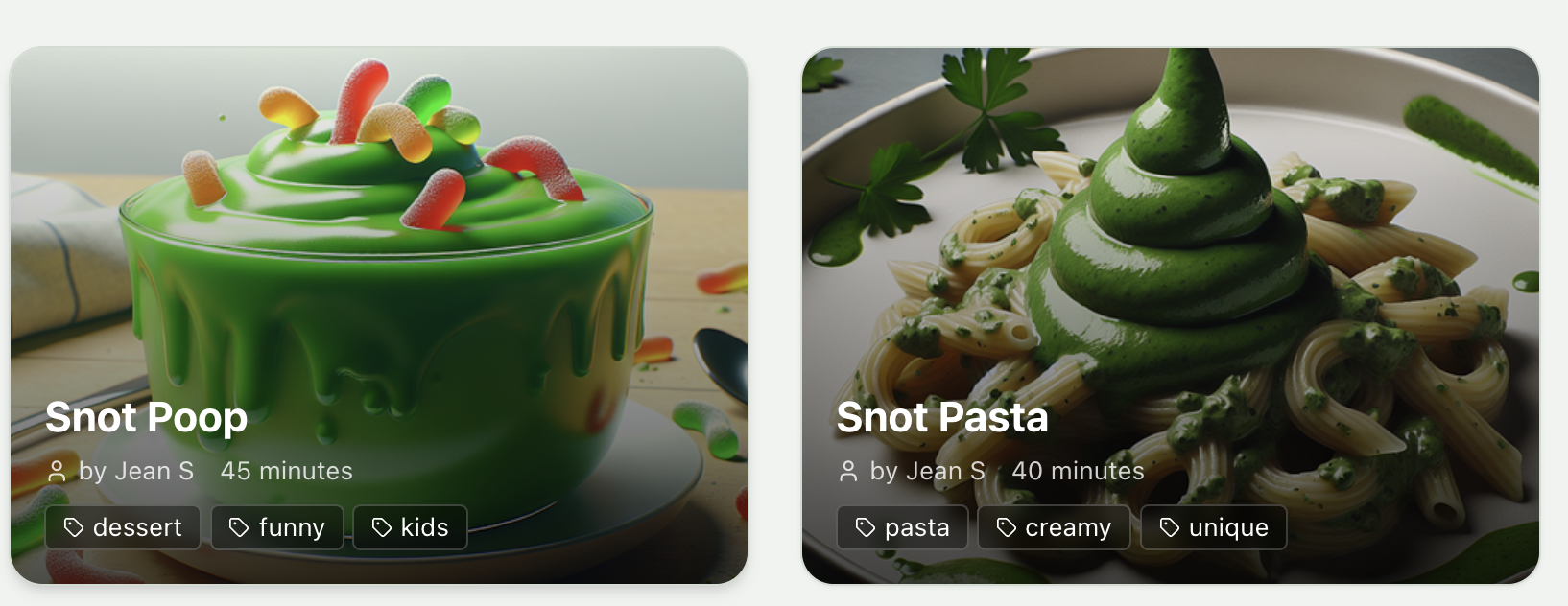1568x606 pixels.
Task: Select the pasta tag
Action: pos(902,527)
